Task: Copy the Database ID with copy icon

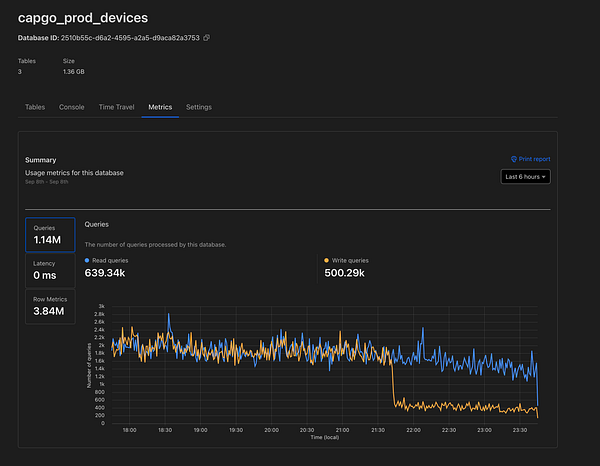Action: [x=207, y=38]
